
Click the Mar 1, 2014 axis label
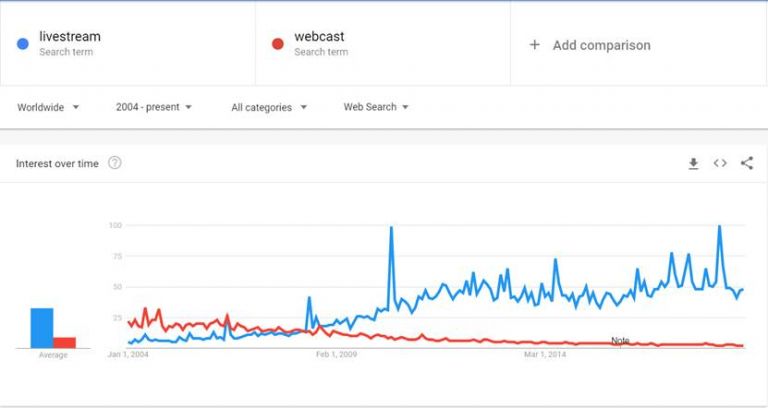point(545,354)
